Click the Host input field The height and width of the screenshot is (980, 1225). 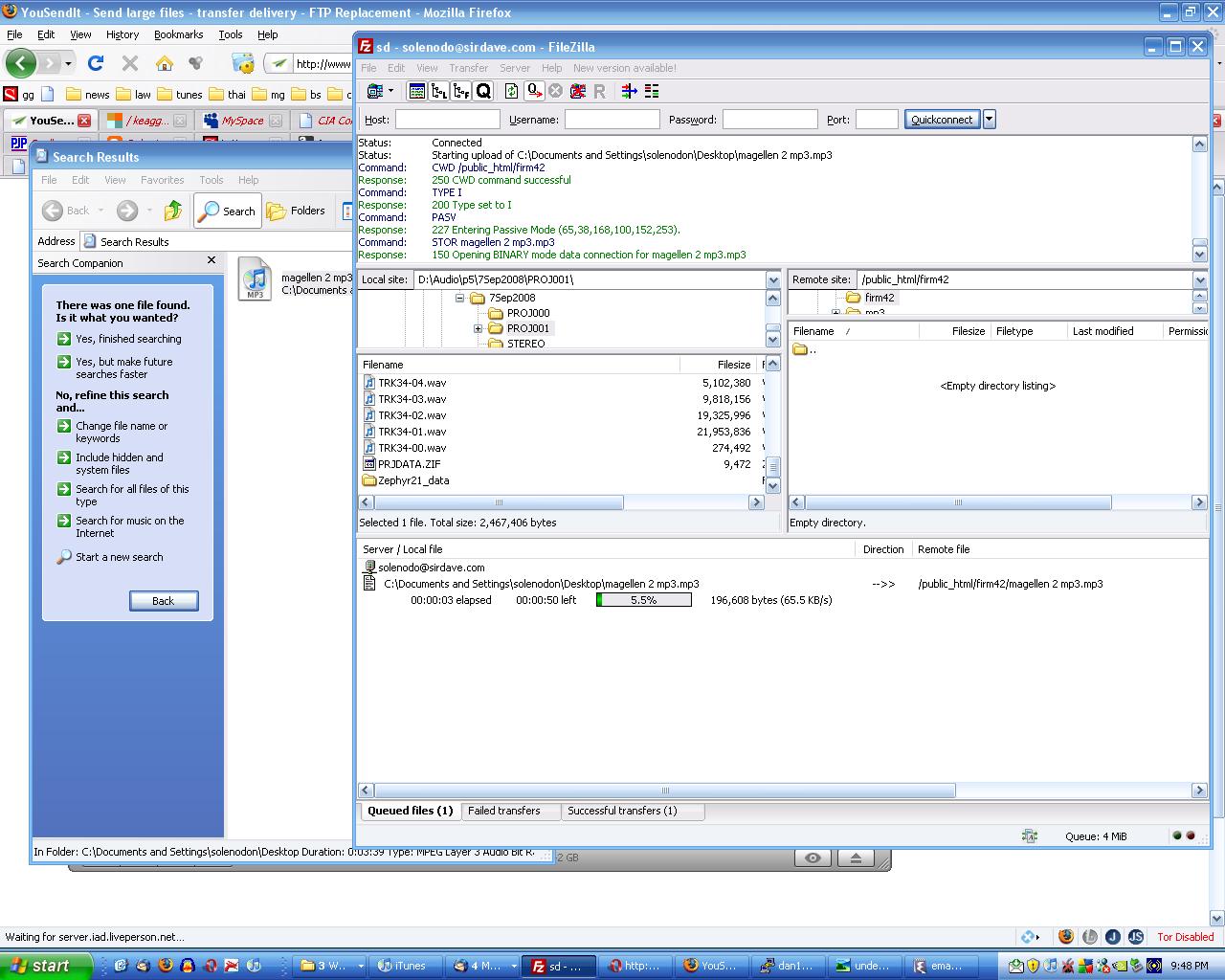click(447, 120)
